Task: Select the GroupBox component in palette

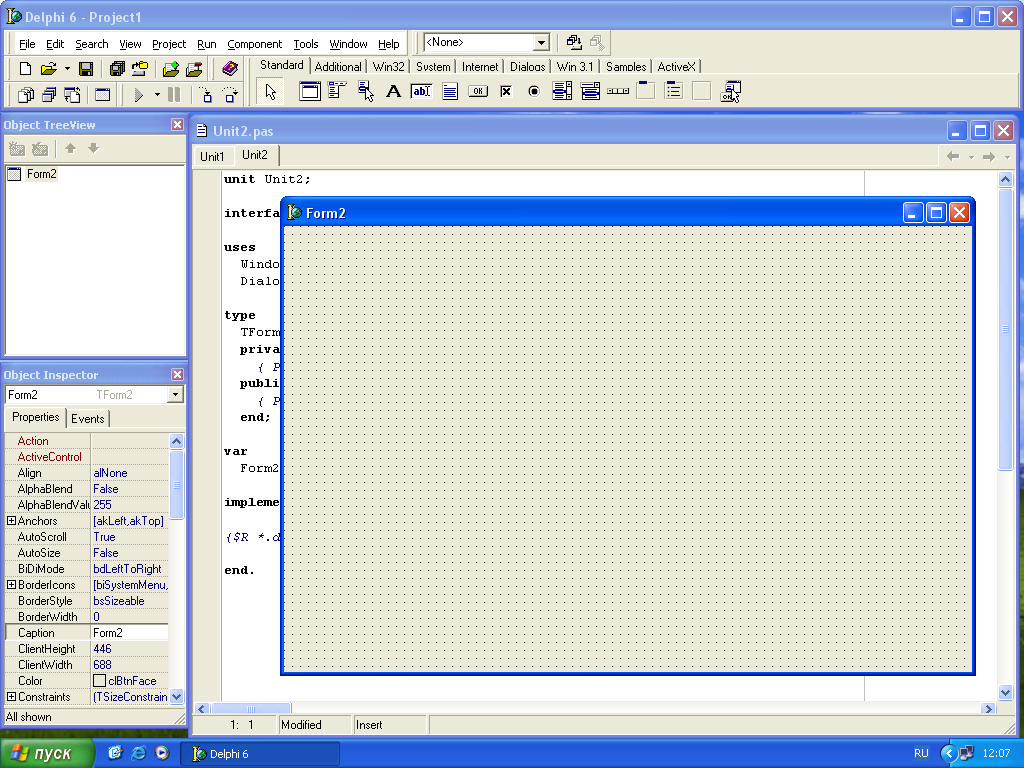Action: [646, 92]
